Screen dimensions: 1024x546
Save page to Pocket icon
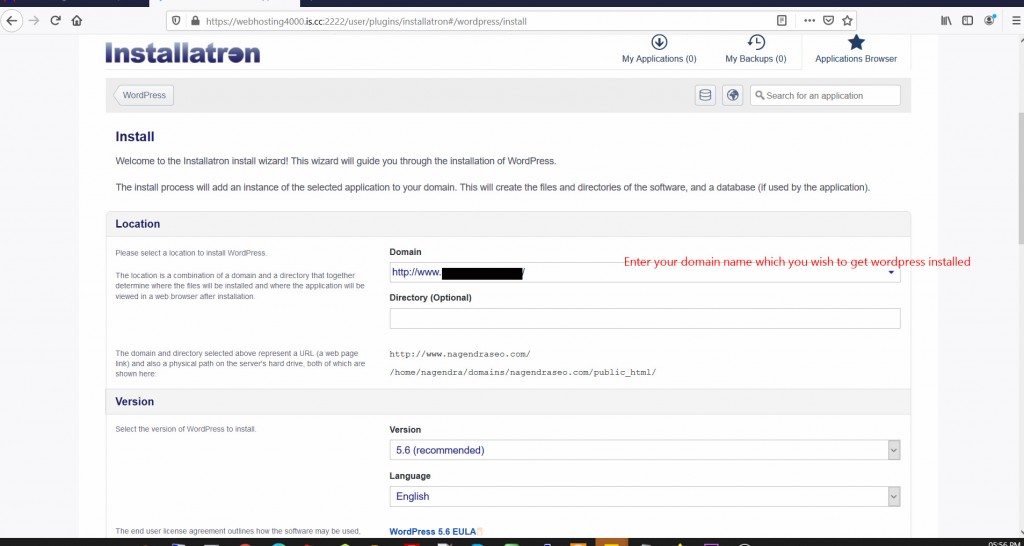(828, 20)
